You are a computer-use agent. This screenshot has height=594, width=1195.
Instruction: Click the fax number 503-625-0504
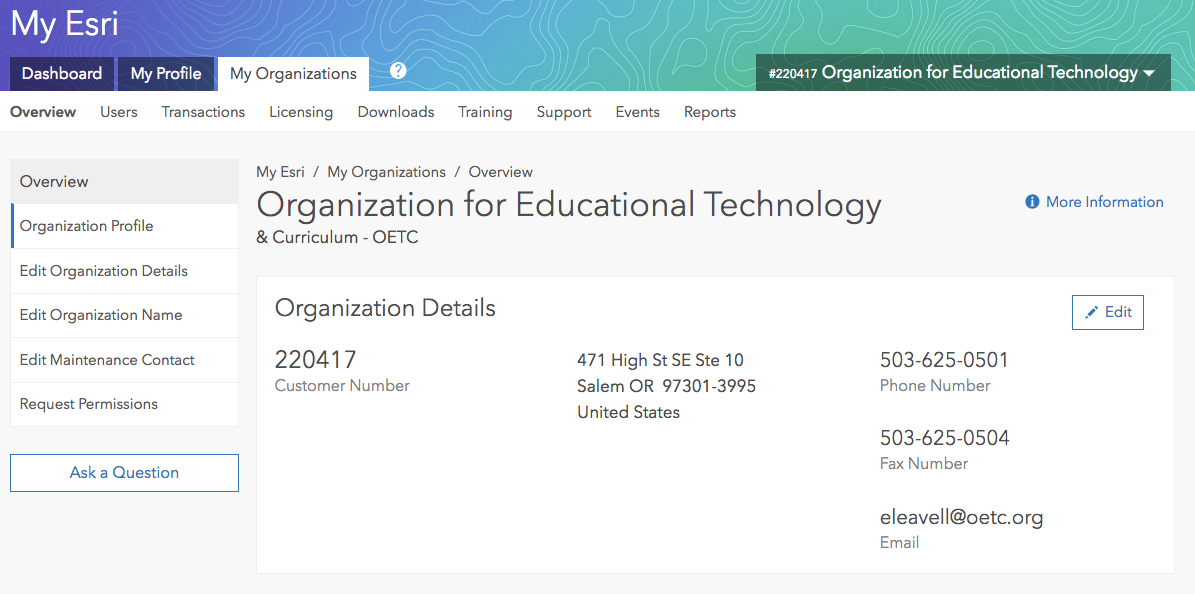click(944, 438)
